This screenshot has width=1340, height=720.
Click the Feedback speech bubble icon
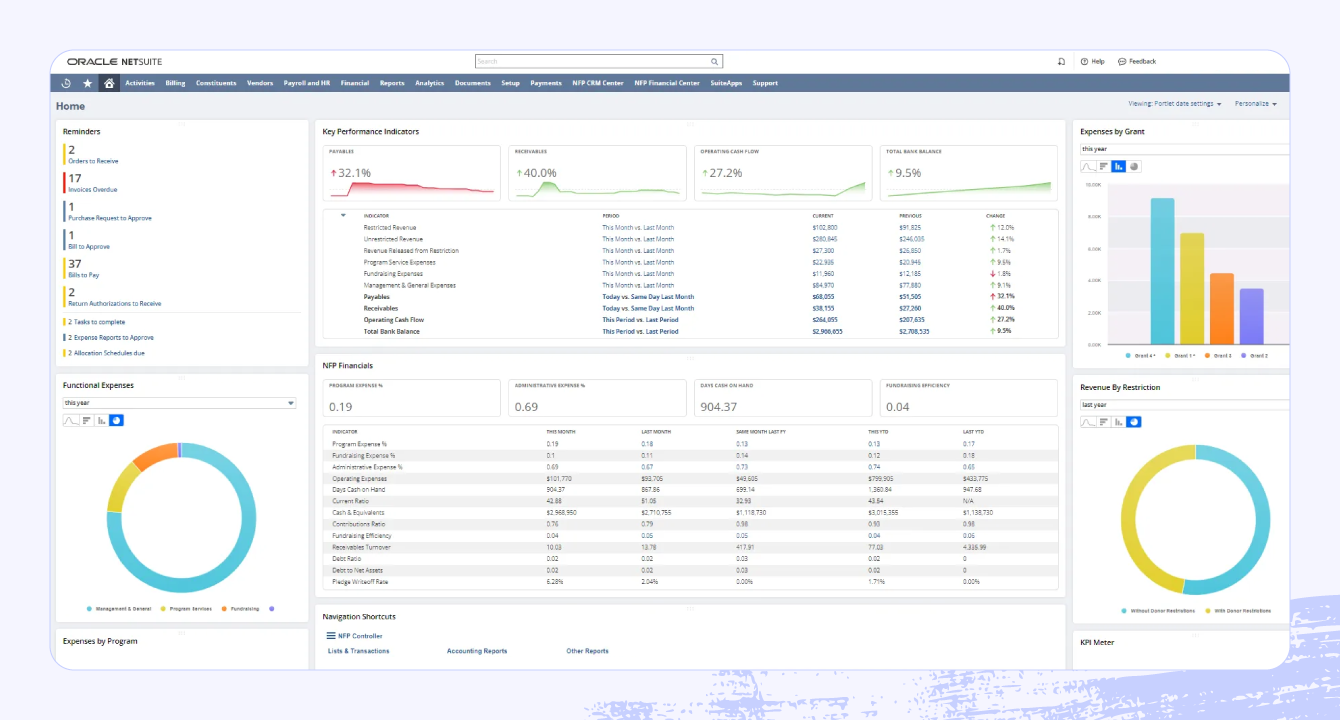(x=1122, y=61)
